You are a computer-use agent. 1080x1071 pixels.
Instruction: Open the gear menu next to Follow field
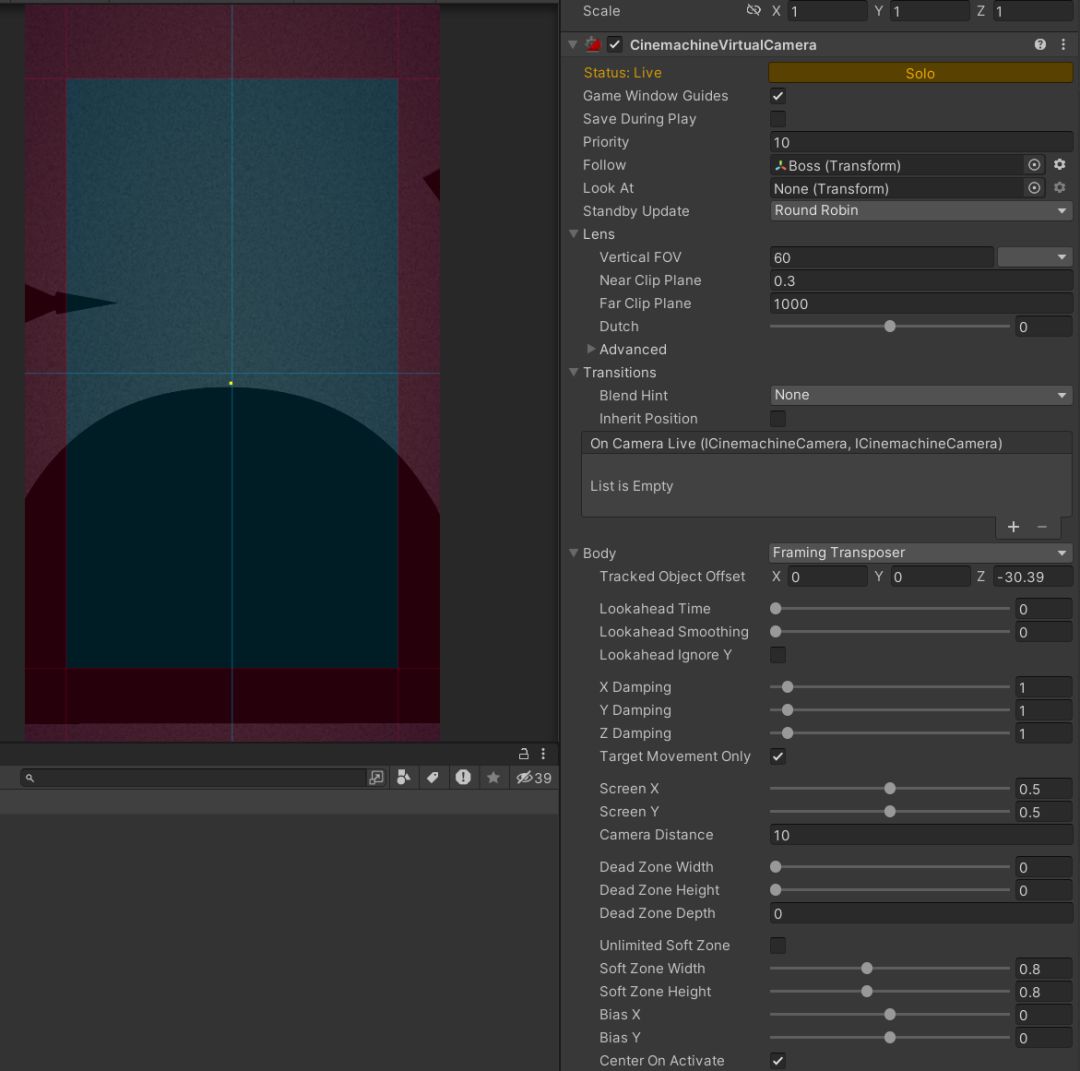click(x=1060, y=165)
